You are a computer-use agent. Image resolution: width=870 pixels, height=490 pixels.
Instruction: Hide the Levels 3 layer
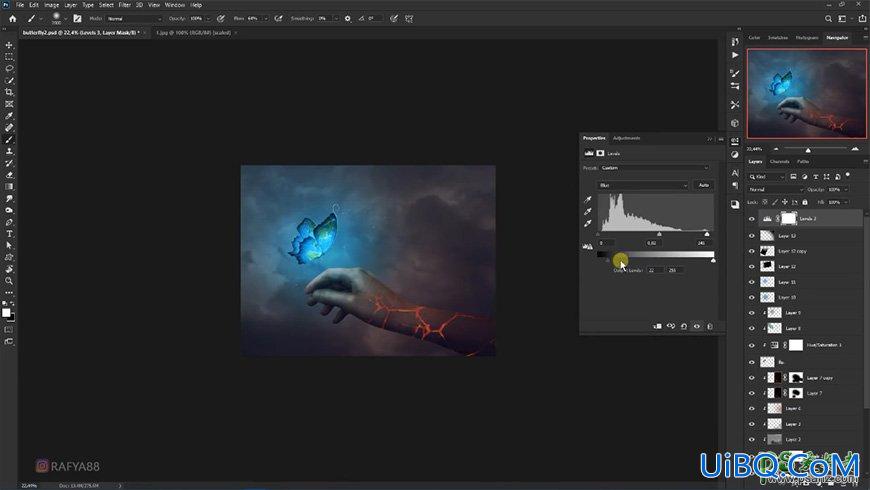click(752, 219)
